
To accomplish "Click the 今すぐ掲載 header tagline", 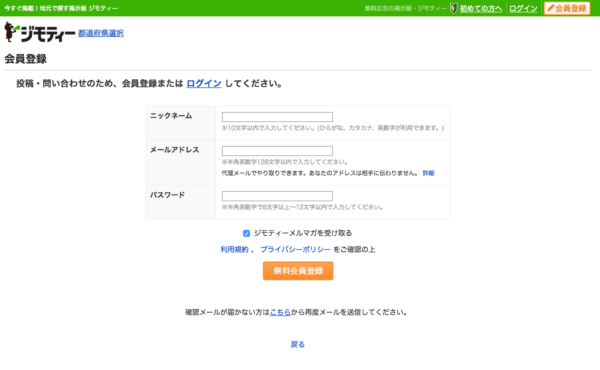I will coord(61,8).
